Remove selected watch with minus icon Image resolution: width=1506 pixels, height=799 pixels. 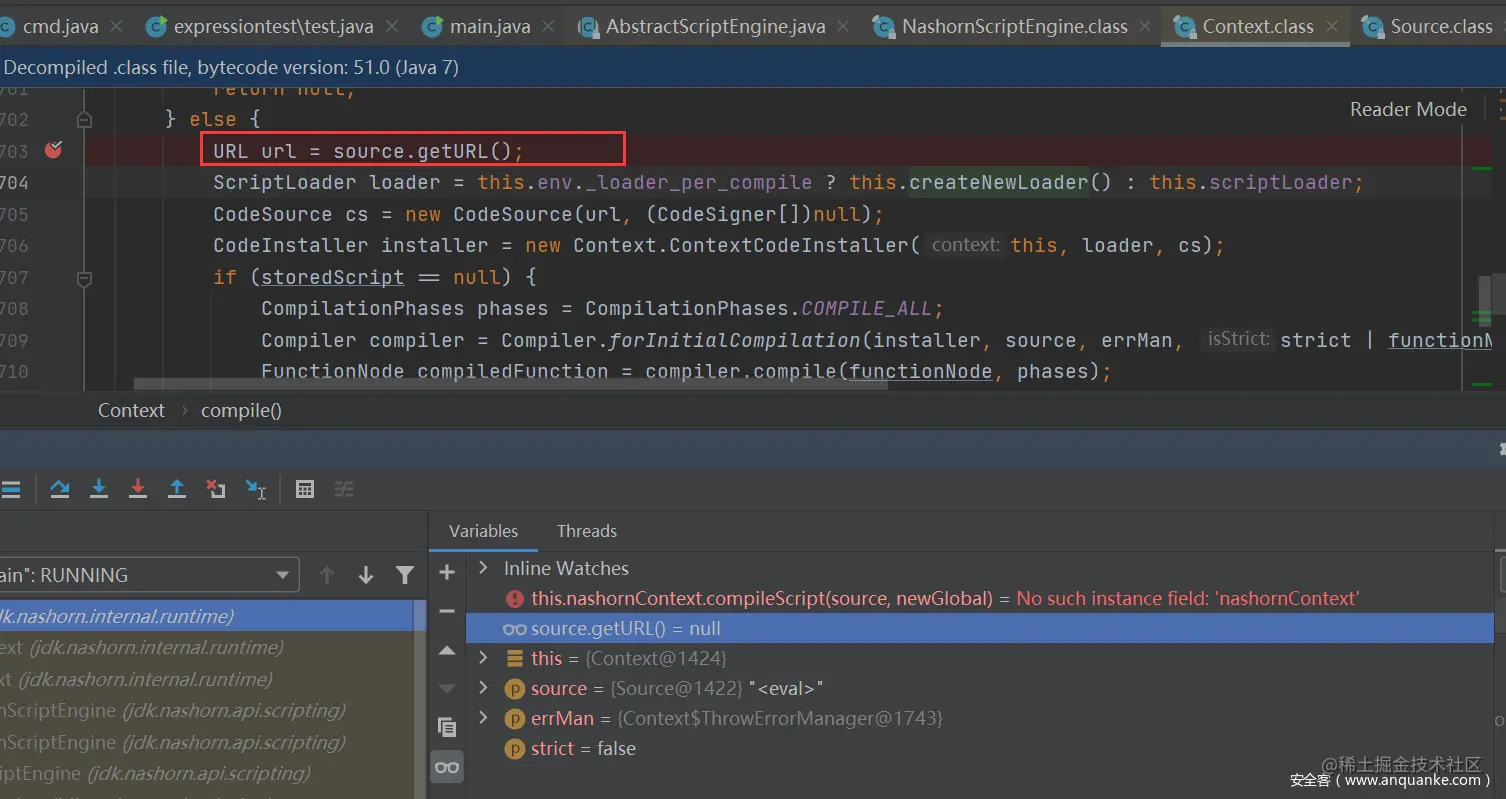click(447, 611)
